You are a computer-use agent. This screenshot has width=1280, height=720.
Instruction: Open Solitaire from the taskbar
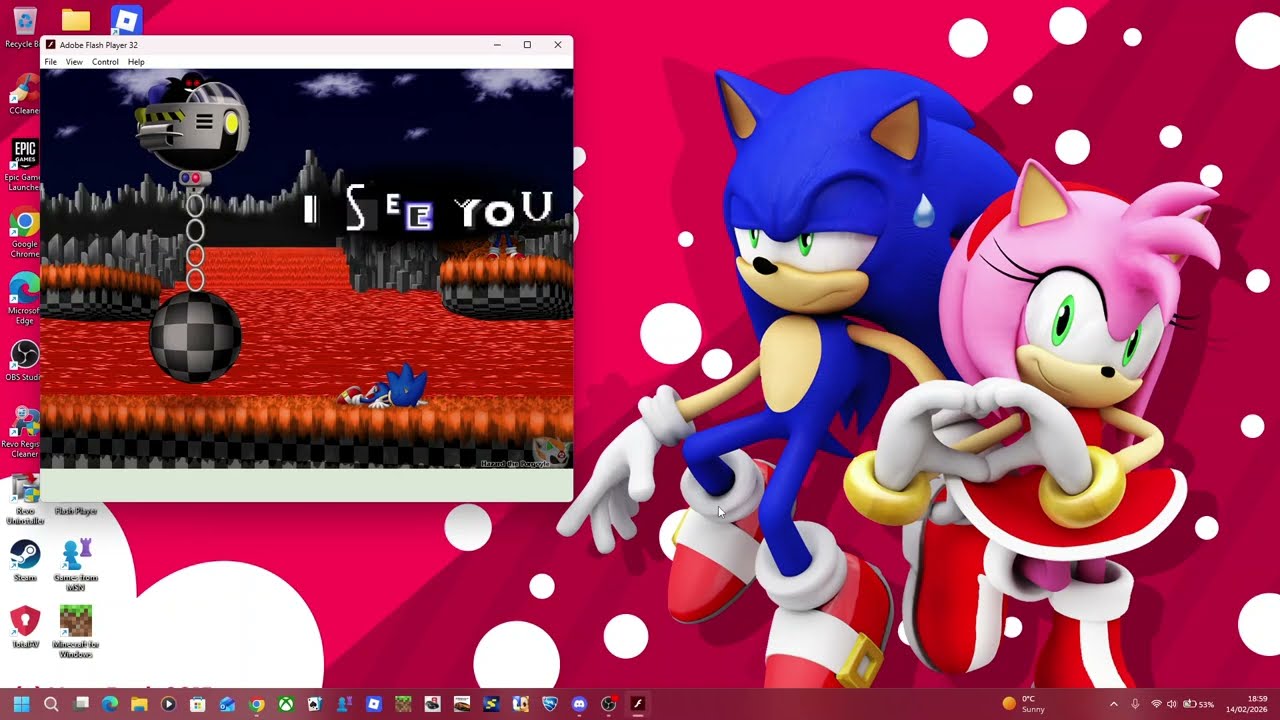click(x=315, y=704)
